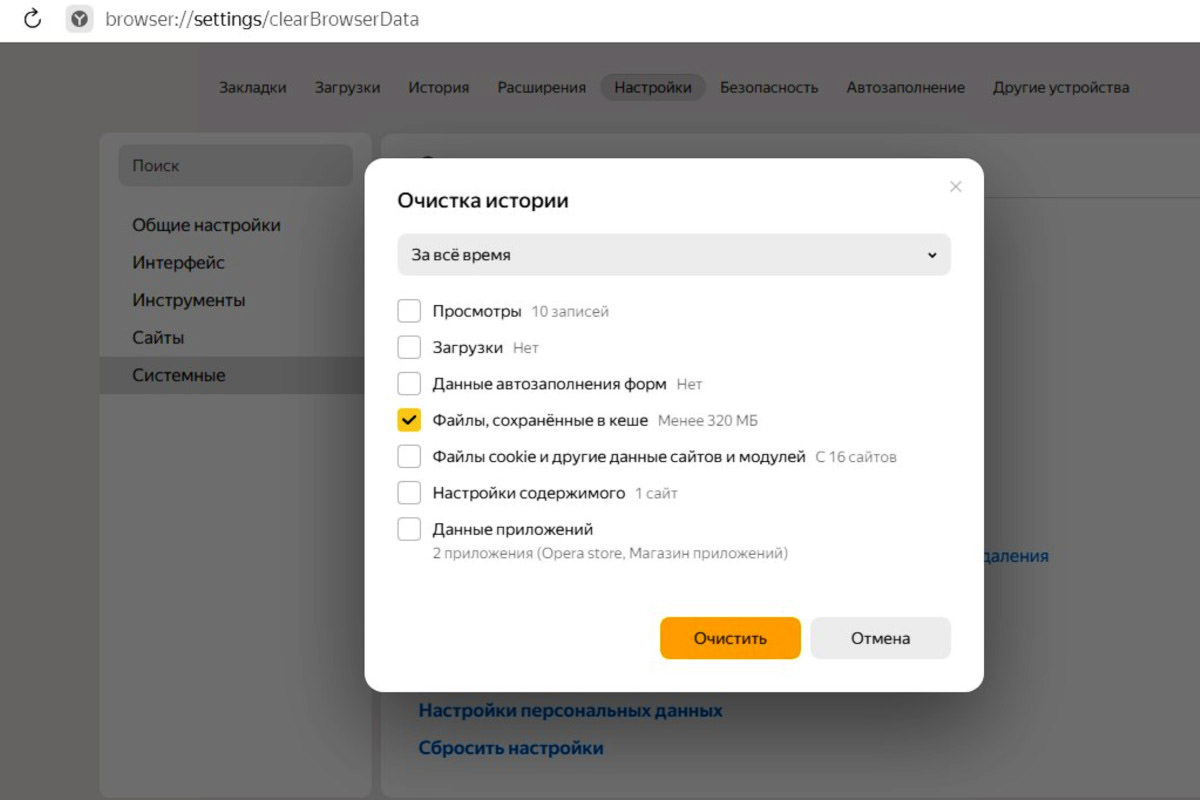Open the За всё время dropdown
1200x800 pixels.
(x=673, y=255)
